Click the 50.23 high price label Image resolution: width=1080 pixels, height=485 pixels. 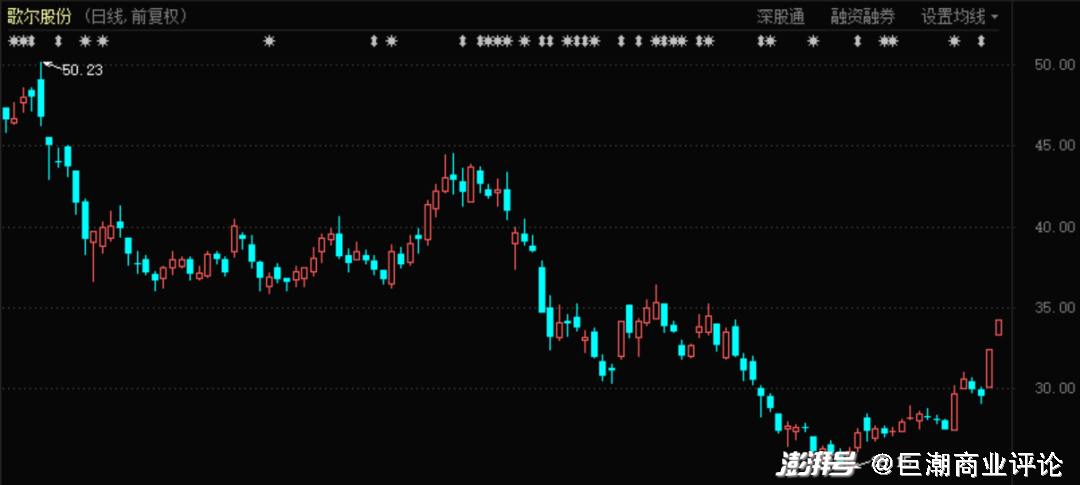82,70
